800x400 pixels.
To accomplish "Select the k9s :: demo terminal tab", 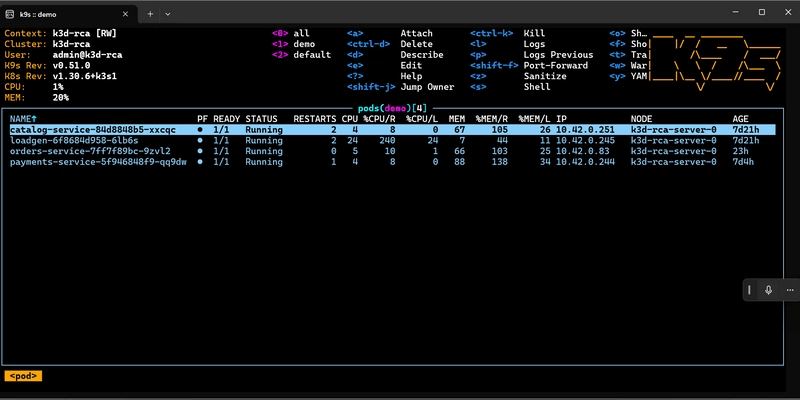I will (69, 14).
